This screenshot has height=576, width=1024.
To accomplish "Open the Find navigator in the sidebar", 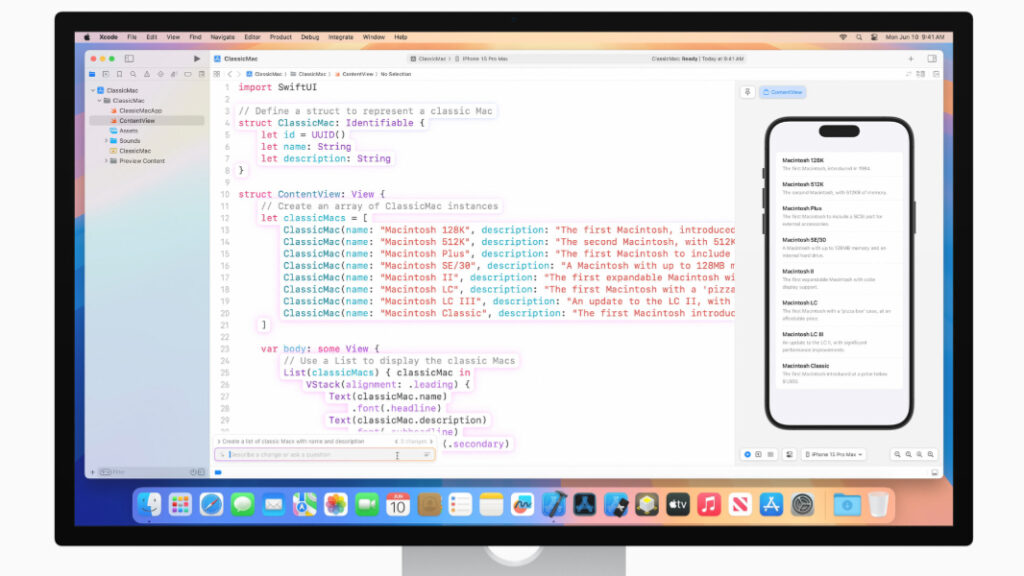I will 134,73.
